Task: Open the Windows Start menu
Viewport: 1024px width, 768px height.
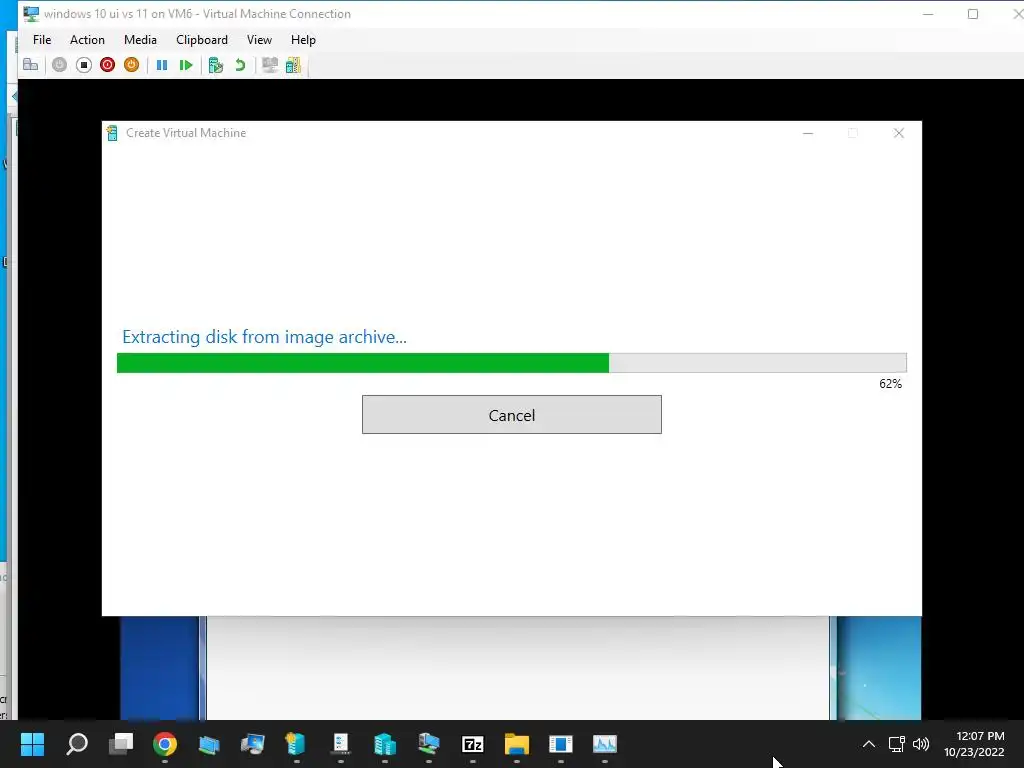Action: coord(33,744)
